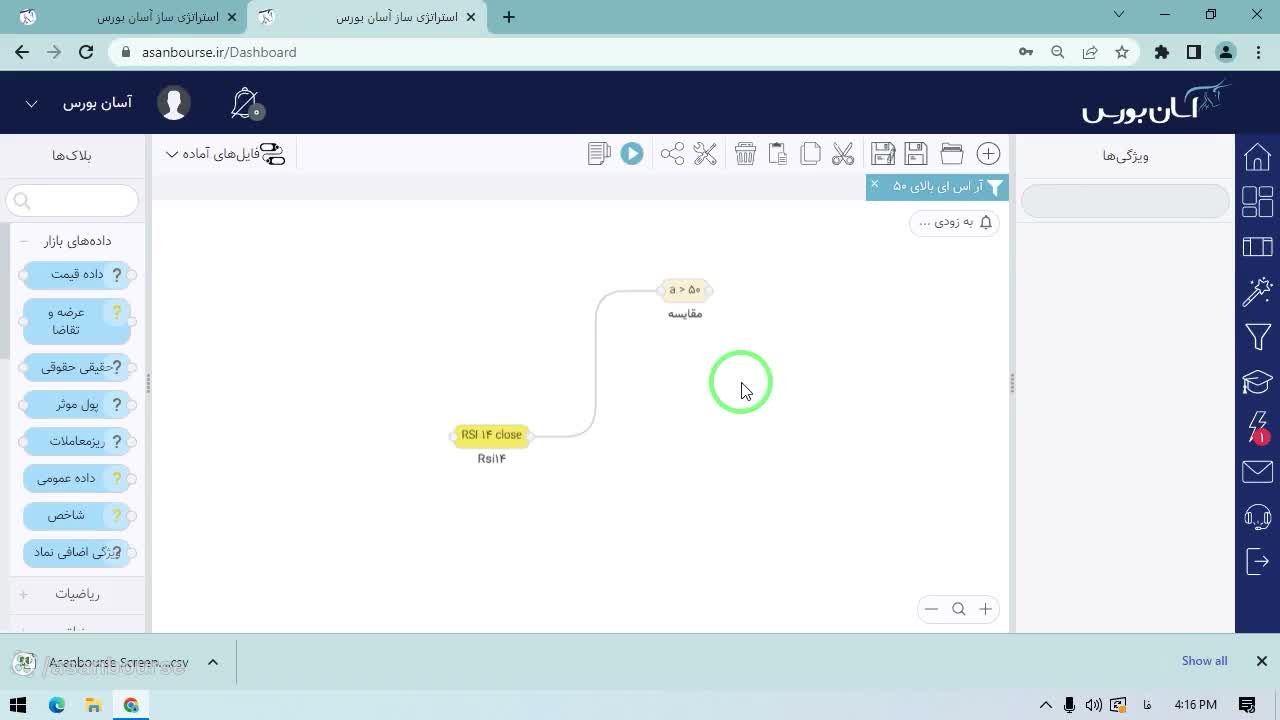Image resolution: width=1280 pixels, height=720 pixels.
Task: Click the save-as floppy disk with pencil
Action: point(883,153)
